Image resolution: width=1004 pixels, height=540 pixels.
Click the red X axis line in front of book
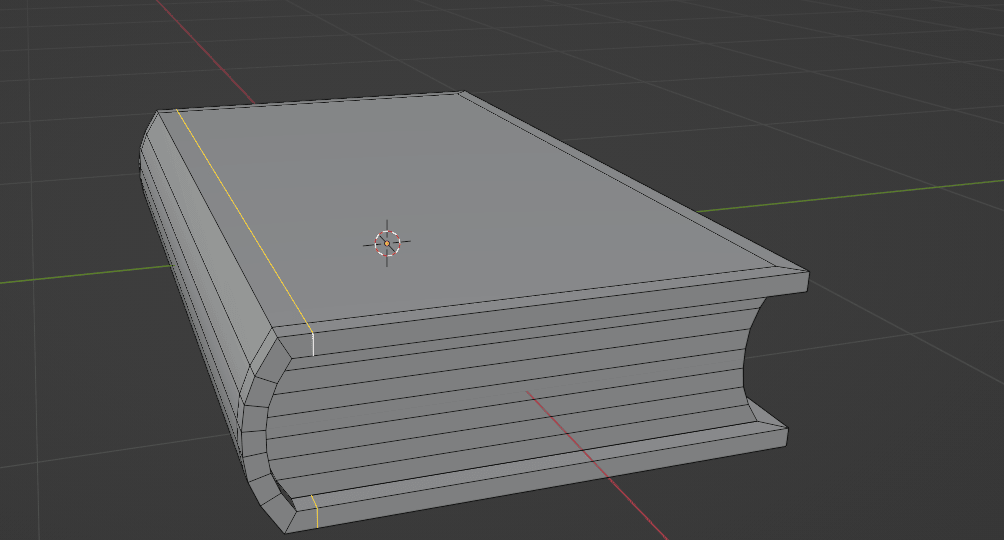[600, 462]
